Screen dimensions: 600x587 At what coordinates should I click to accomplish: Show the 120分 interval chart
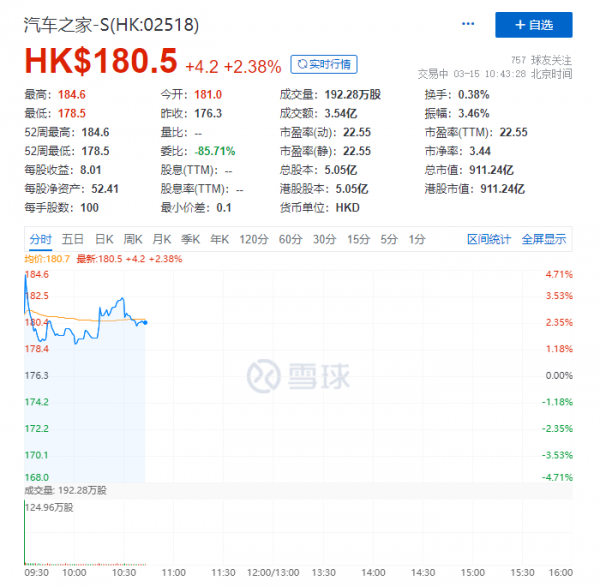point(254,239)
